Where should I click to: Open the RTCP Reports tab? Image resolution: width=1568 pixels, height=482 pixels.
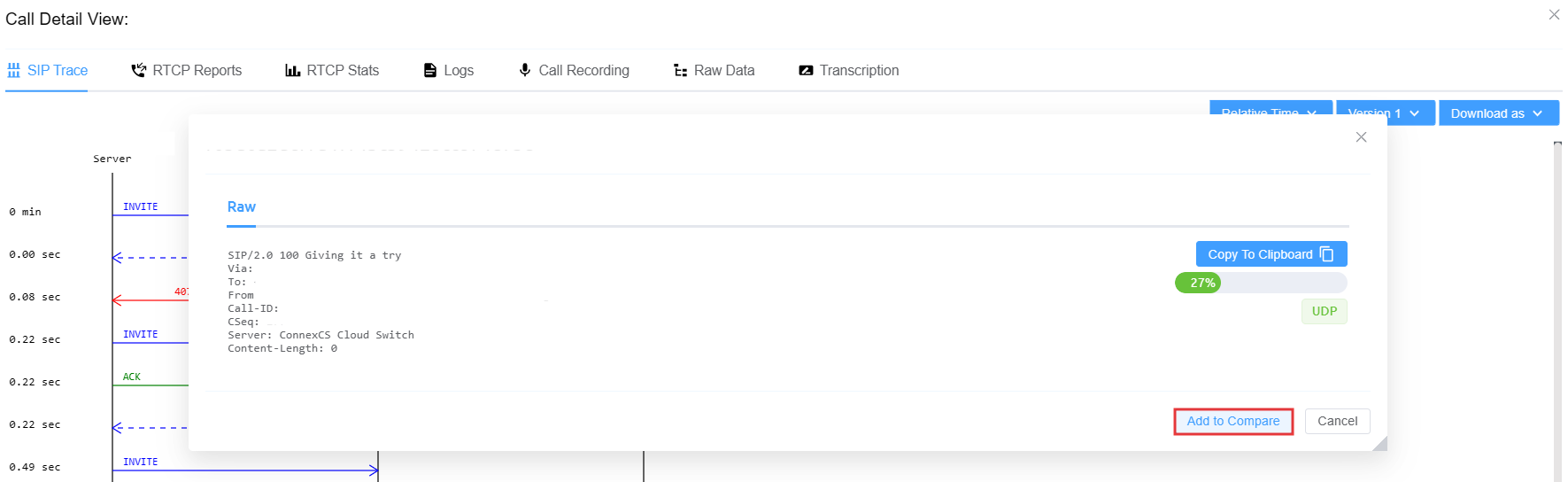click(x=186, y=70)
